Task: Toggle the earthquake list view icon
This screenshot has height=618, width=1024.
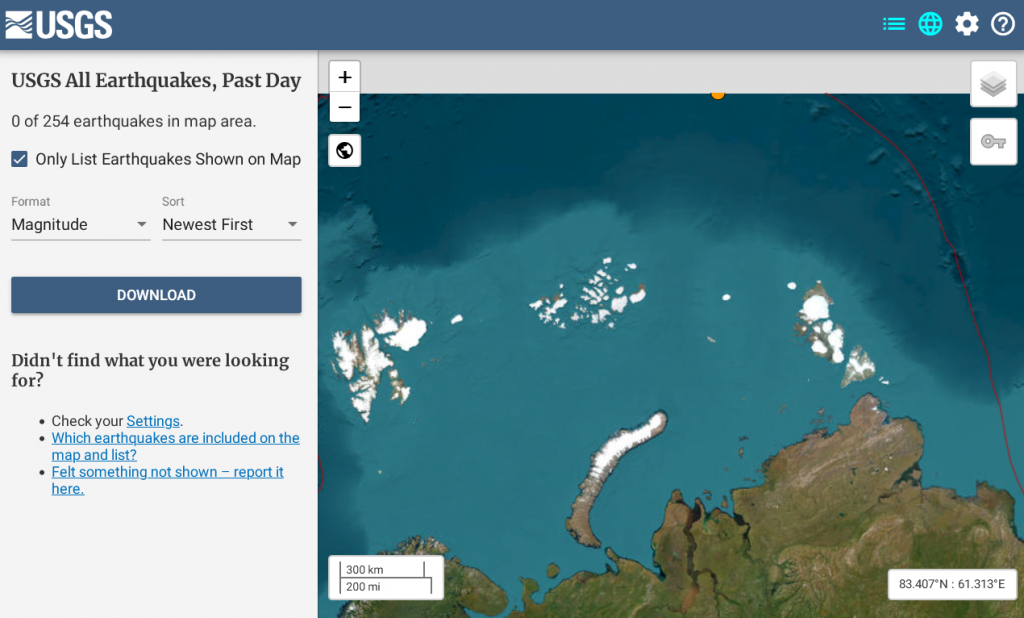Action: click(894, 25)
